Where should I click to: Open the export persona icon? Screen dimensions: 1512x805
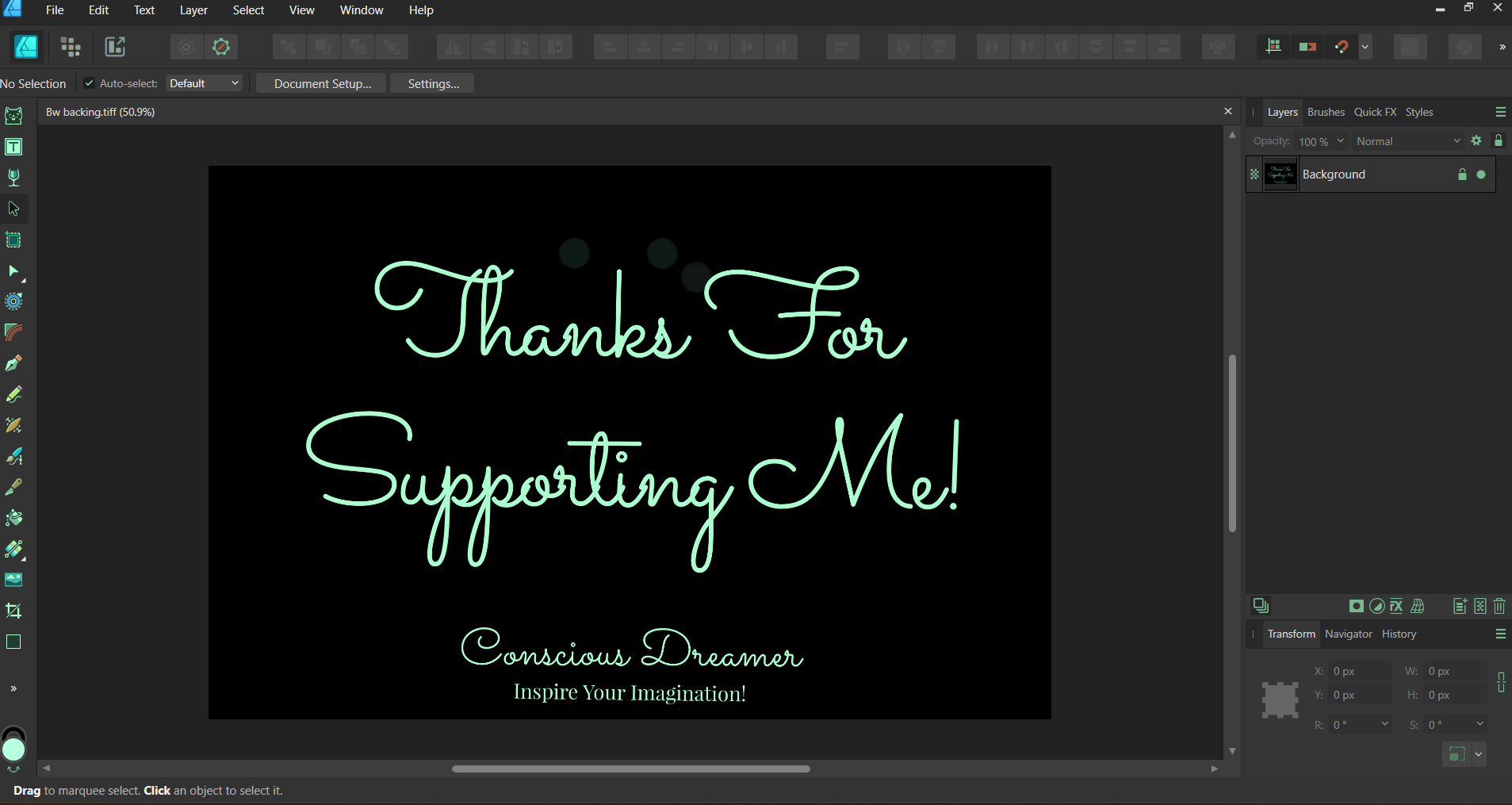click(x=115, y=47)
